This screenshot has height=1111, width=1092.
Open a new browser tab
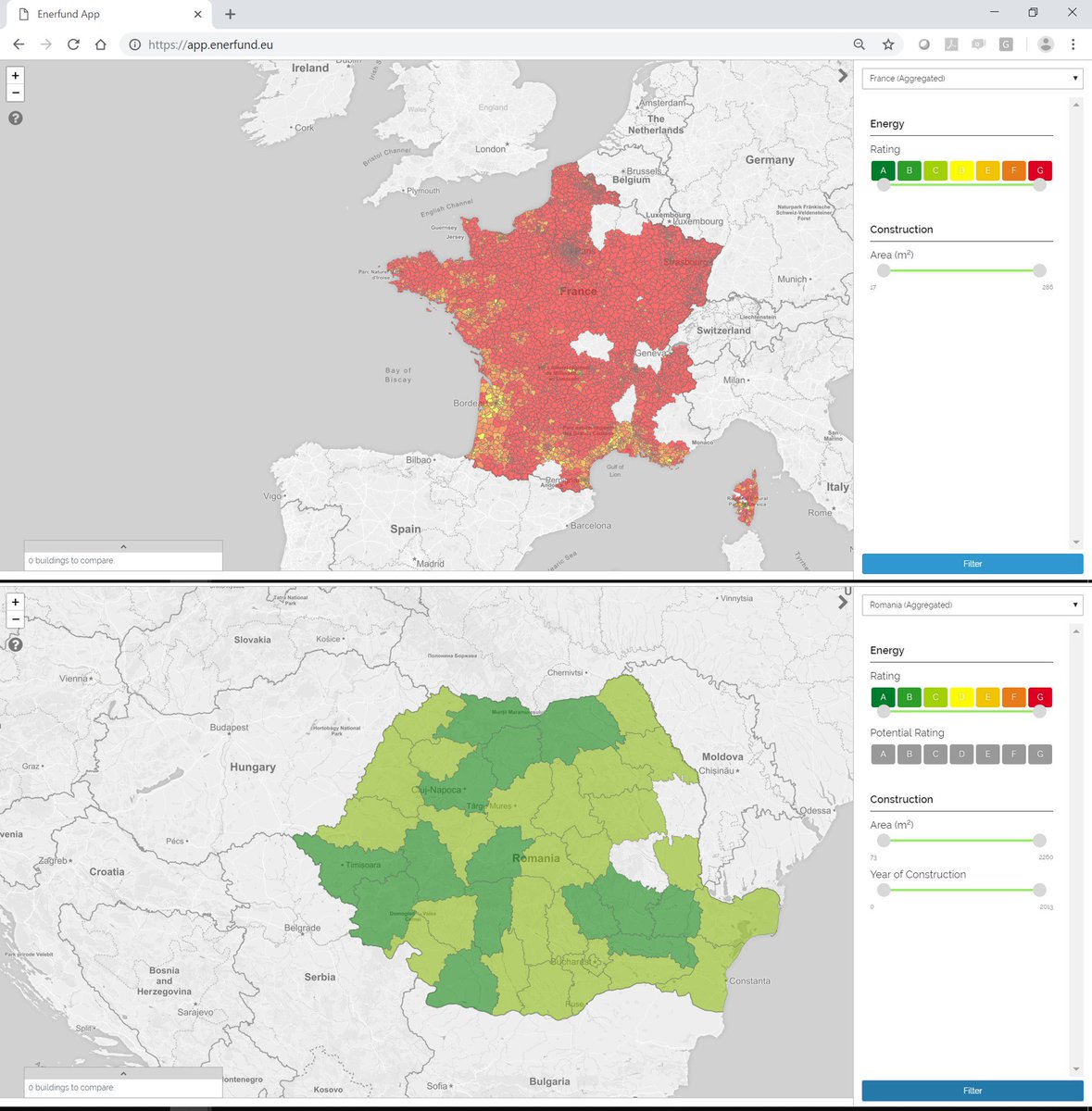pyautogui.click(x=230, y=14)
